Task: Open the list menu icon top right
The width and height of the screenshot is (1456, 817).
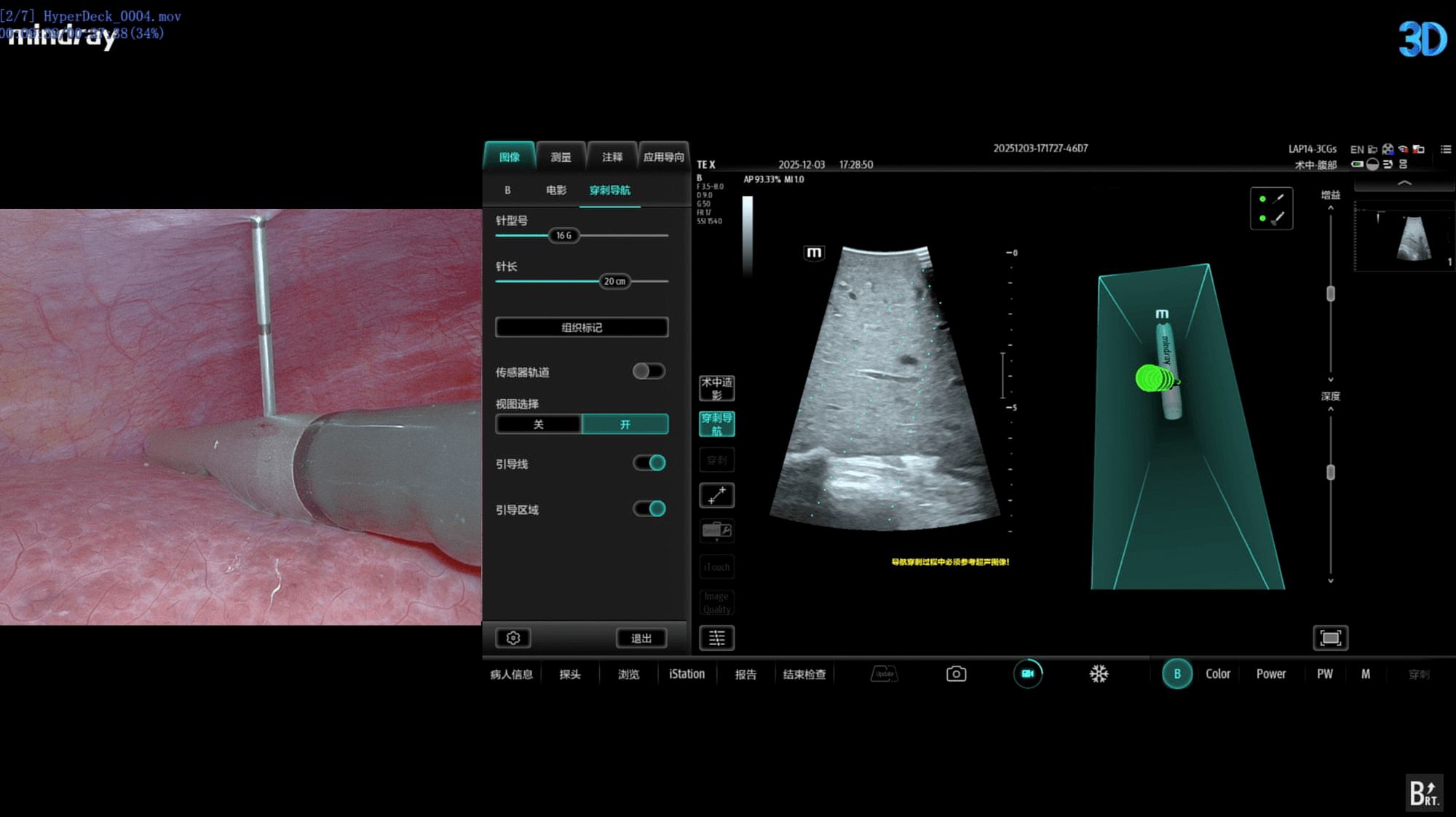Action: point(1446,149)
